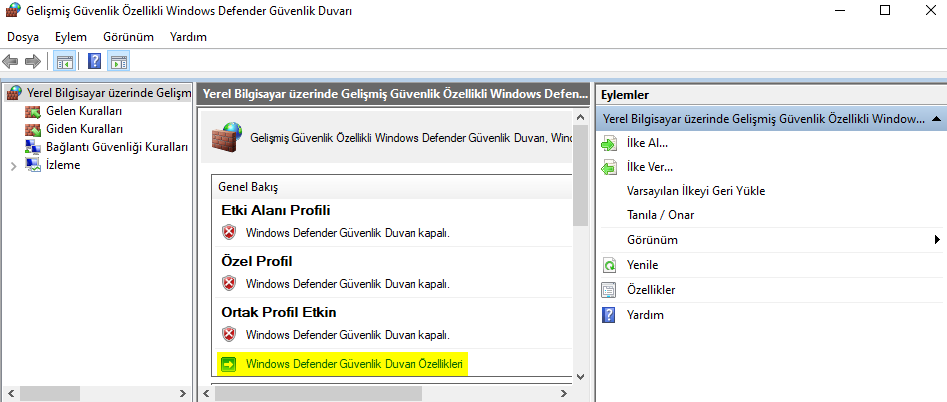Click tree pane scroll-right arrow
947x402 pixels.
coord(185,394)
